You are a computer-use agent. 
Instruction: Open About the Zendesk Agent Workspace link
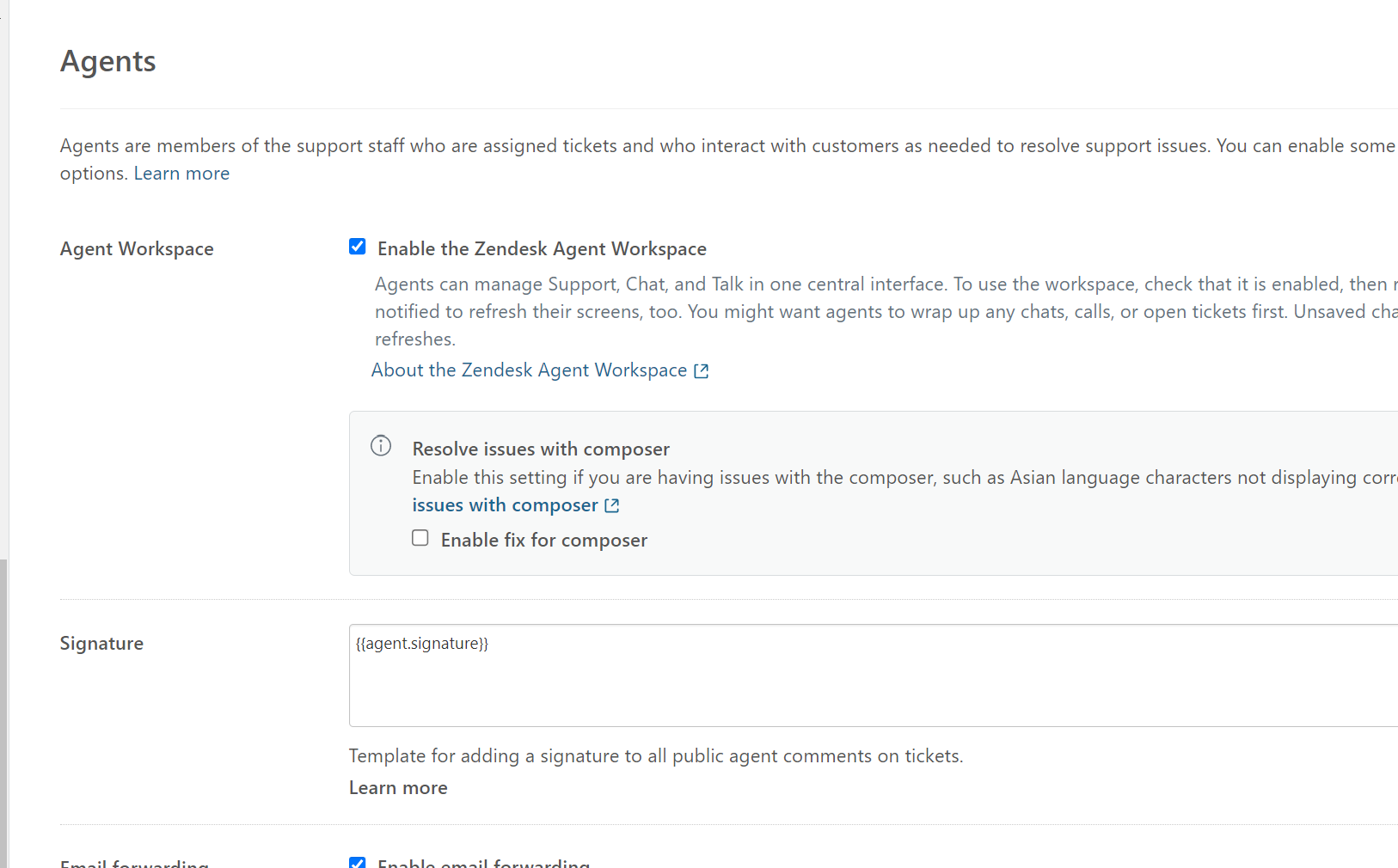pyautogui.click(x=529, y=370)
